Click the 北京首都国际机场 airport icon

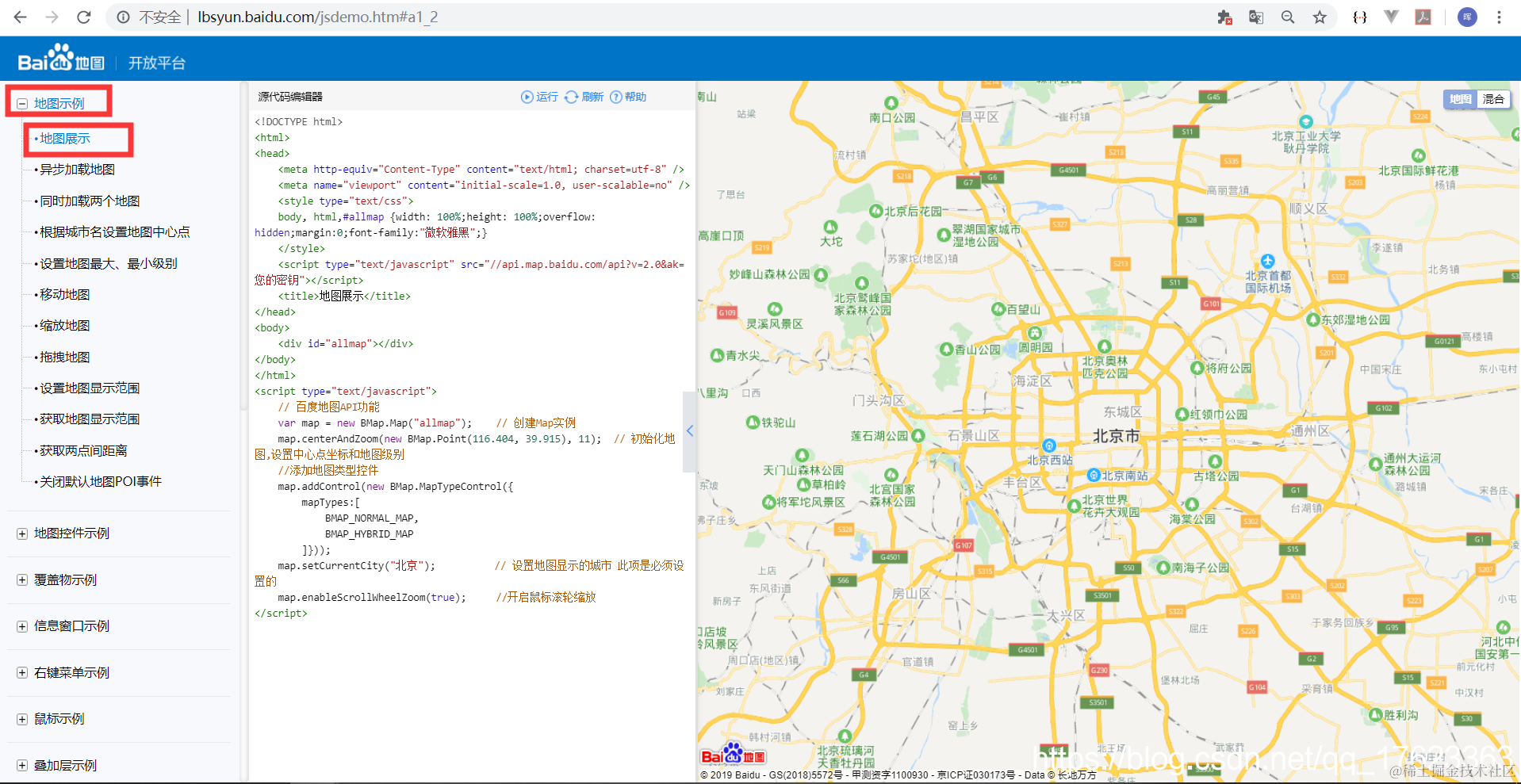tap(1267, 261)
